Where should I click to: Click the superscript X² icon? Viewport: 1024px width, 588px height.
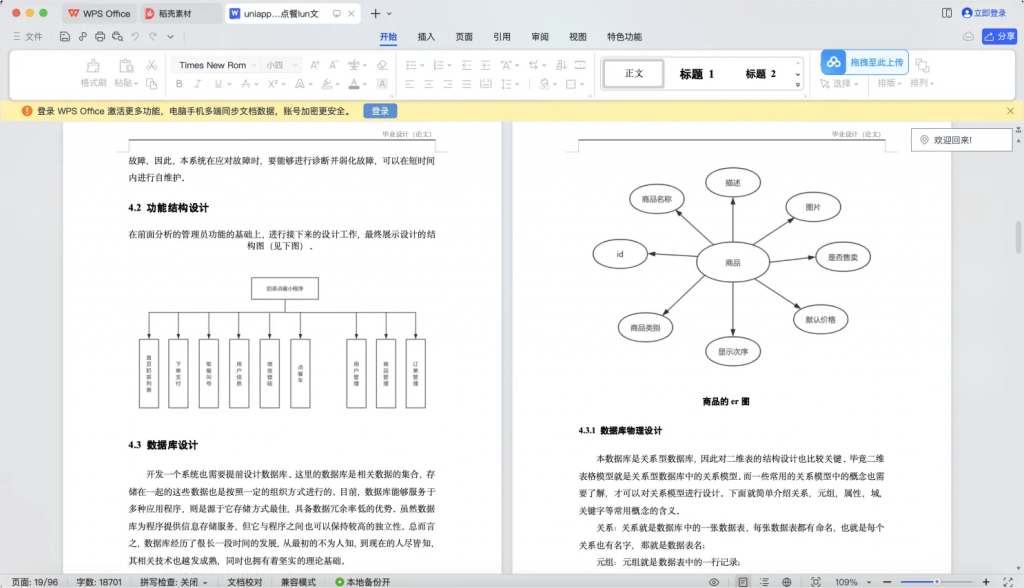pyautogui.click(x=272, y=83)
